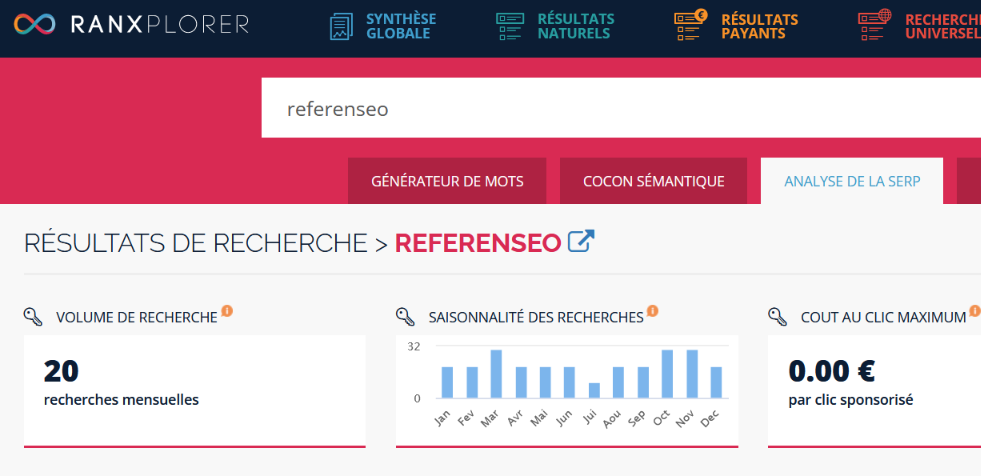The width and height of the screenshot is (981, 476).
Task: Open external link icon next to REFERENSEO
Action: tap(581, 241)
